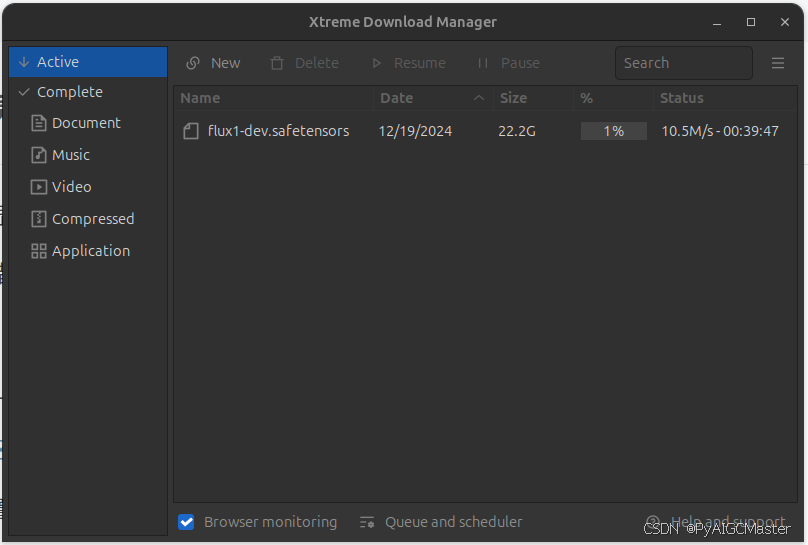The width and height of the screenshot is (808, 545).
Task: Close the Xtreme Download Manager window
Action: point(784,22)
